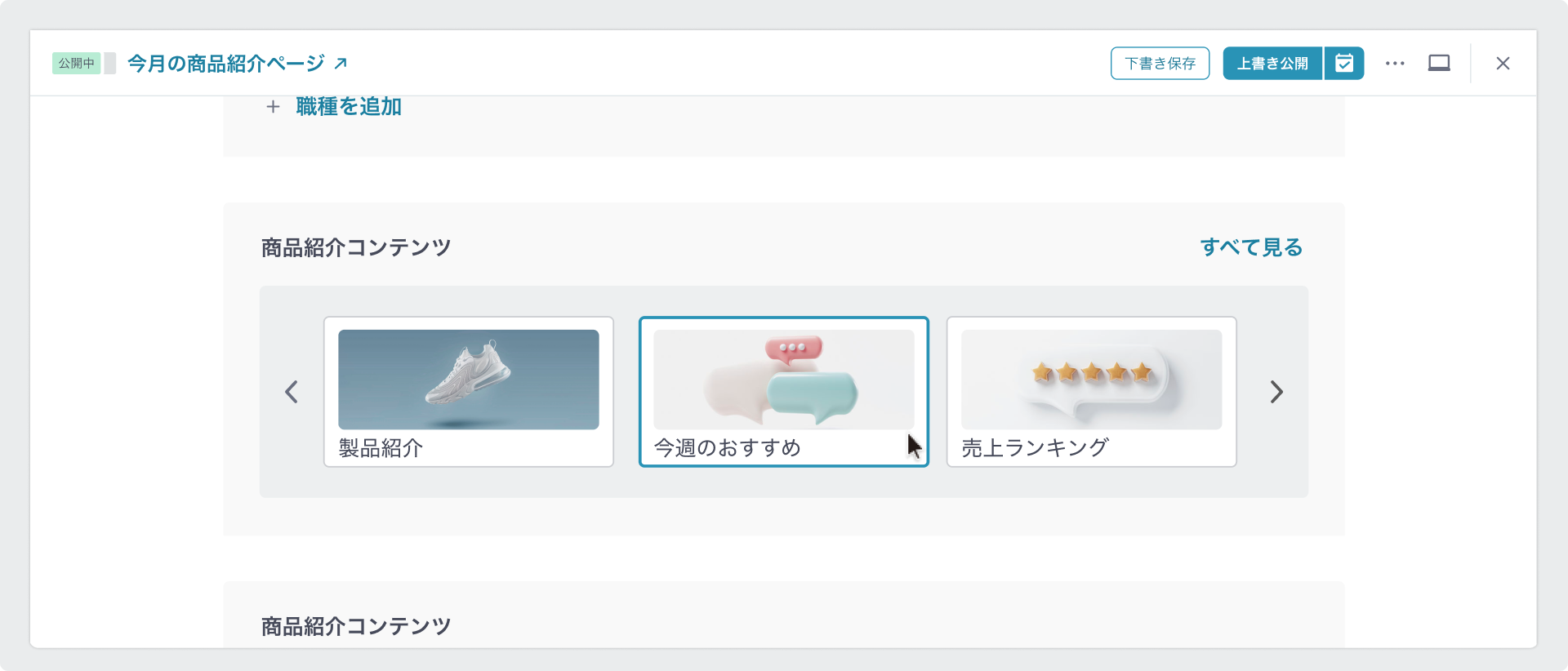Open the すべて見る link
The height and width of the screenshot is (671, 1568).
click(1251, 247)
